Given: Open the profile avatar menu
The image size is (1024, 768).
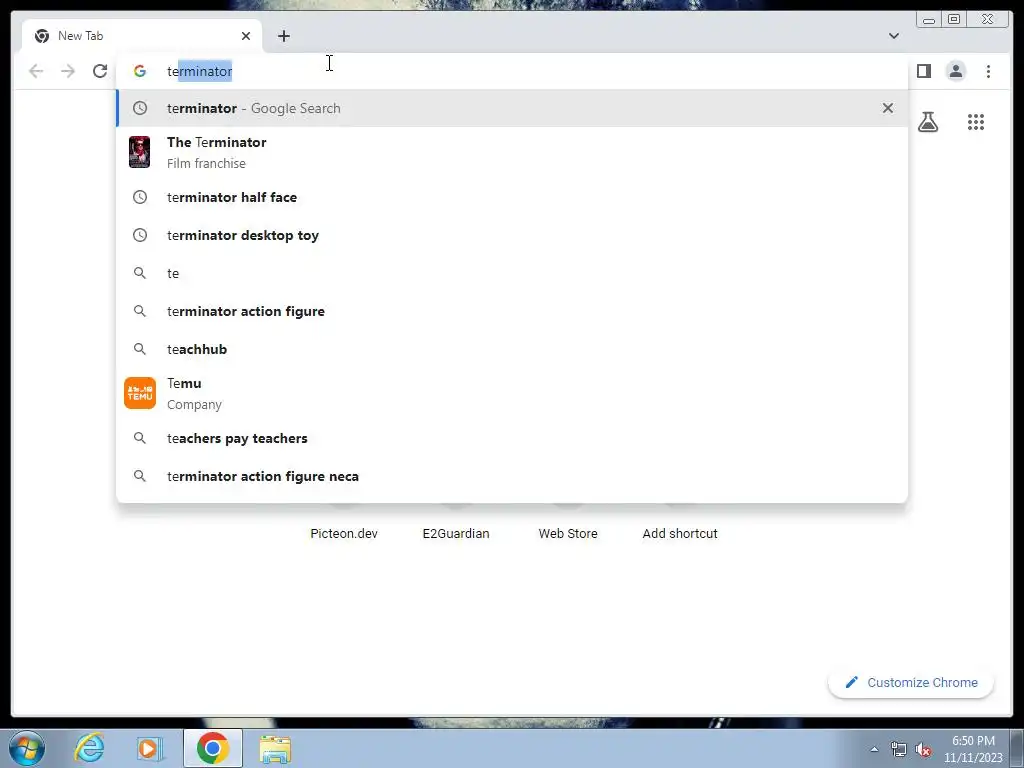Looking at the screenshot, I should click(x=955, y=71).
